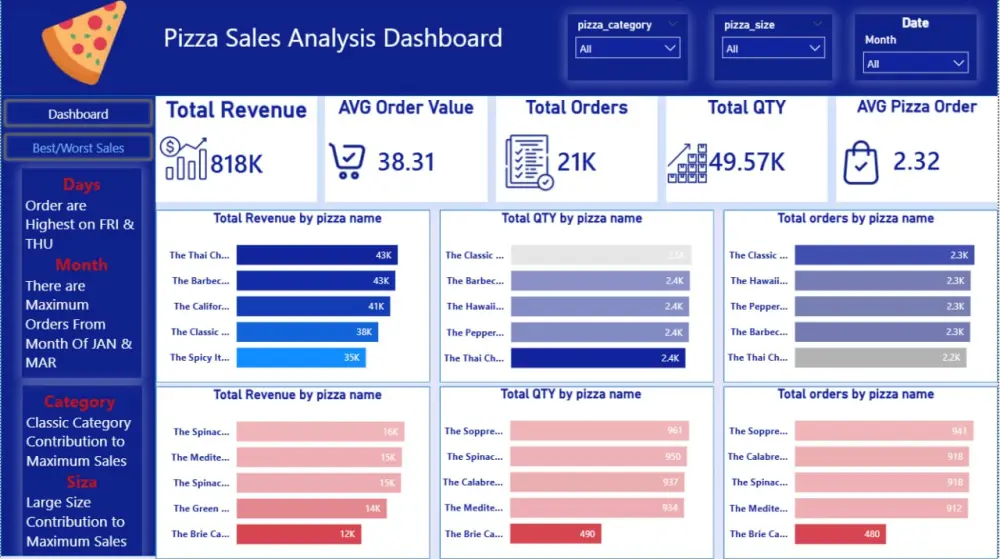Select the Spinac... 950 quantity bar

click(598, 456)
